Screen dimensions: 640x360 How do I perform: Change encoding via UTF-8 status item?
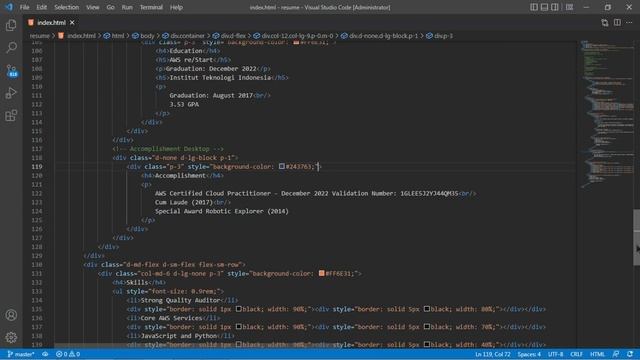(x=555, y=354)
